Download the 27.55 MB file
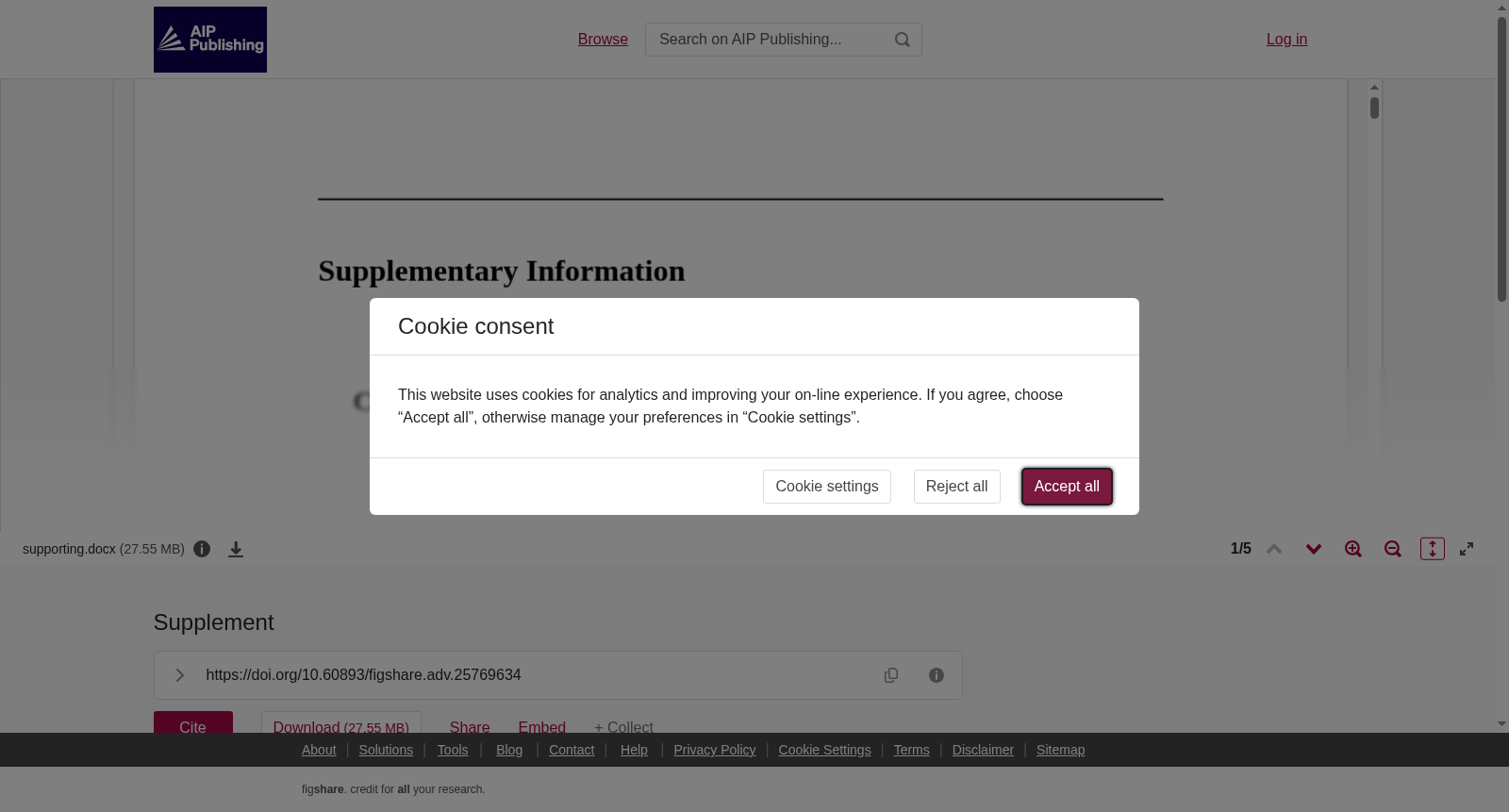1509x812 pixels. click(341, 723)
